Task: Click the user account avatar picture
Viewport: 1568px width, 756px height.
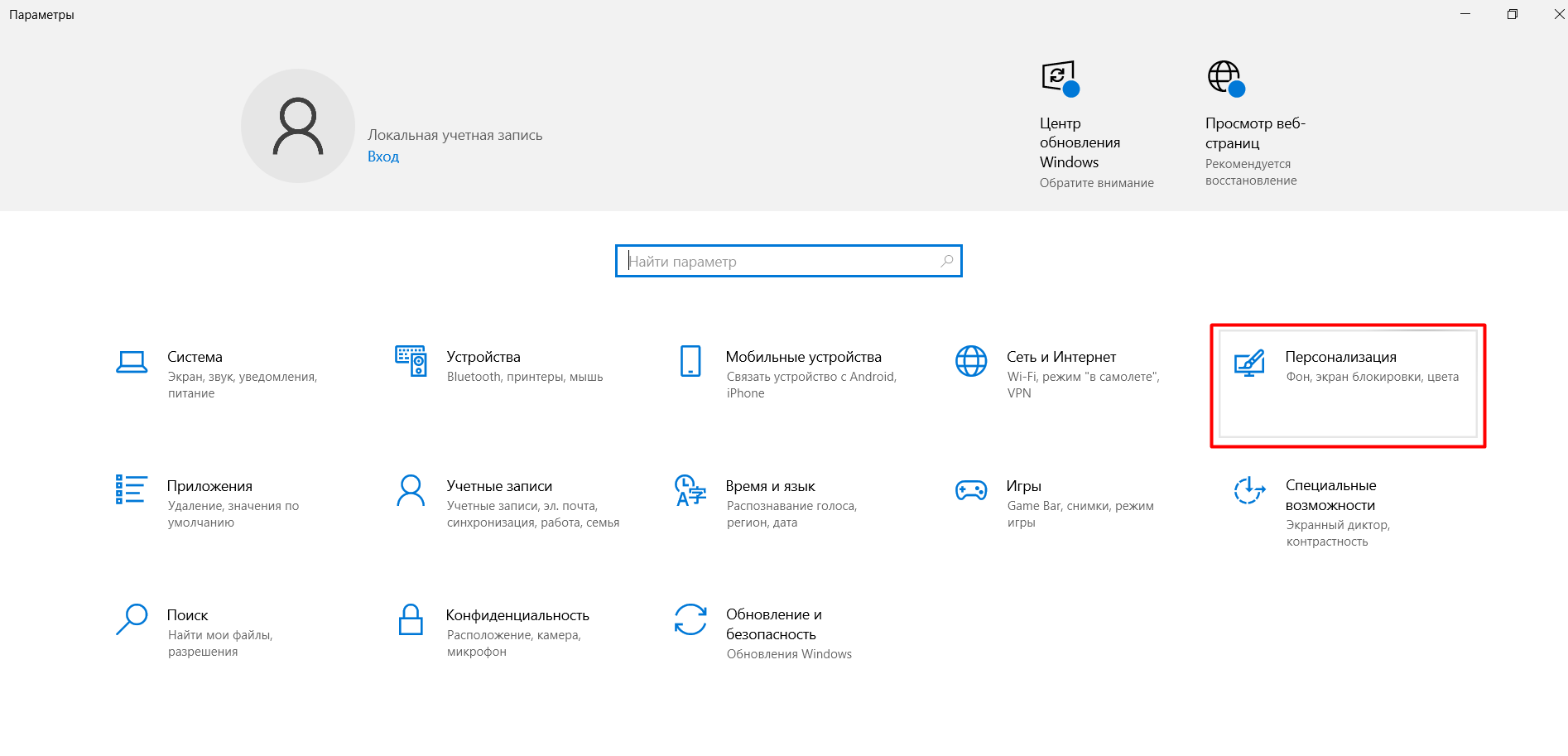Action: (298, 126)
